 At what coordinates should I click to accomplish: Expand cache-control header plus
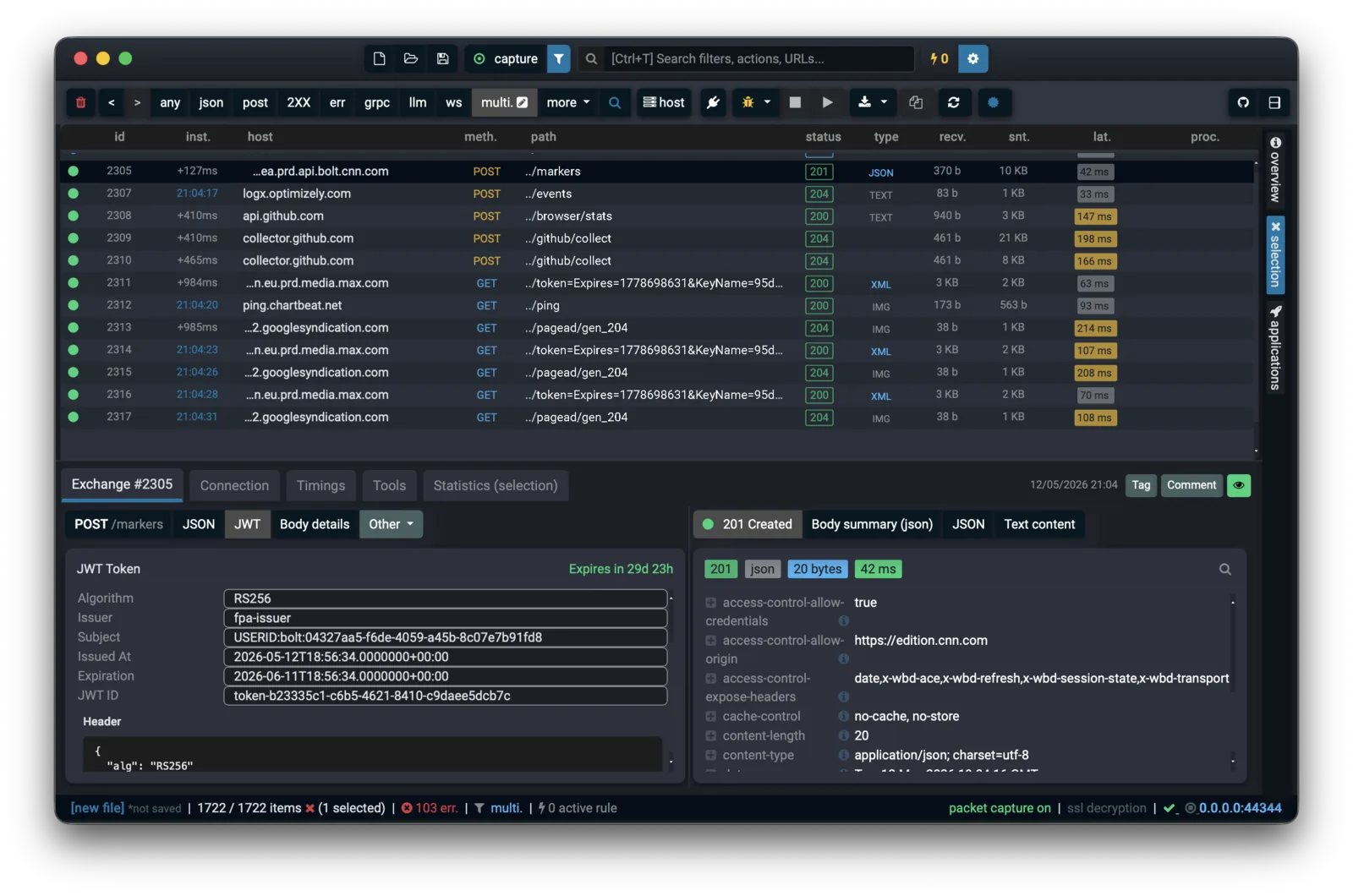click(x=711, y=716)
